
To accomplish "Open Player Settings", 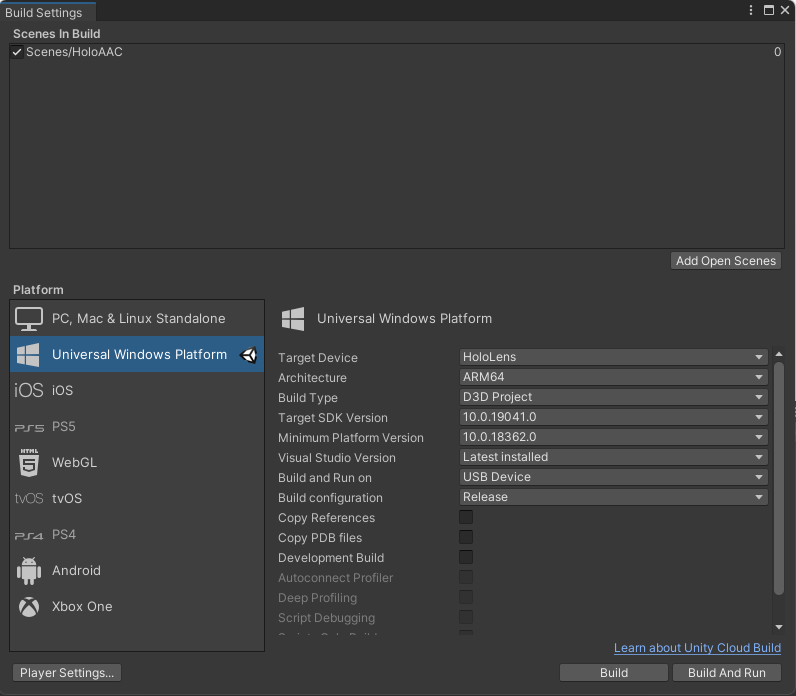I will (67, 673).
